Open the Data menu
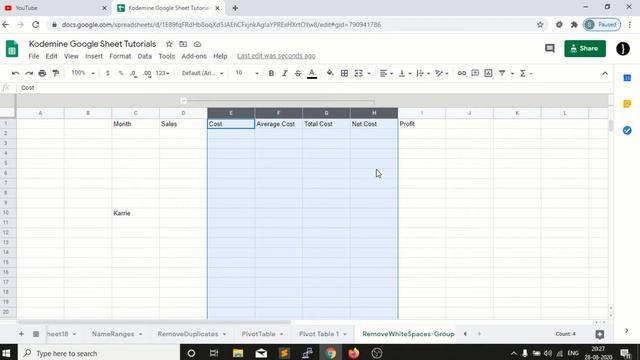Image resolution: width=640 pixels, height=360 pixels. [x=144, y=56]
